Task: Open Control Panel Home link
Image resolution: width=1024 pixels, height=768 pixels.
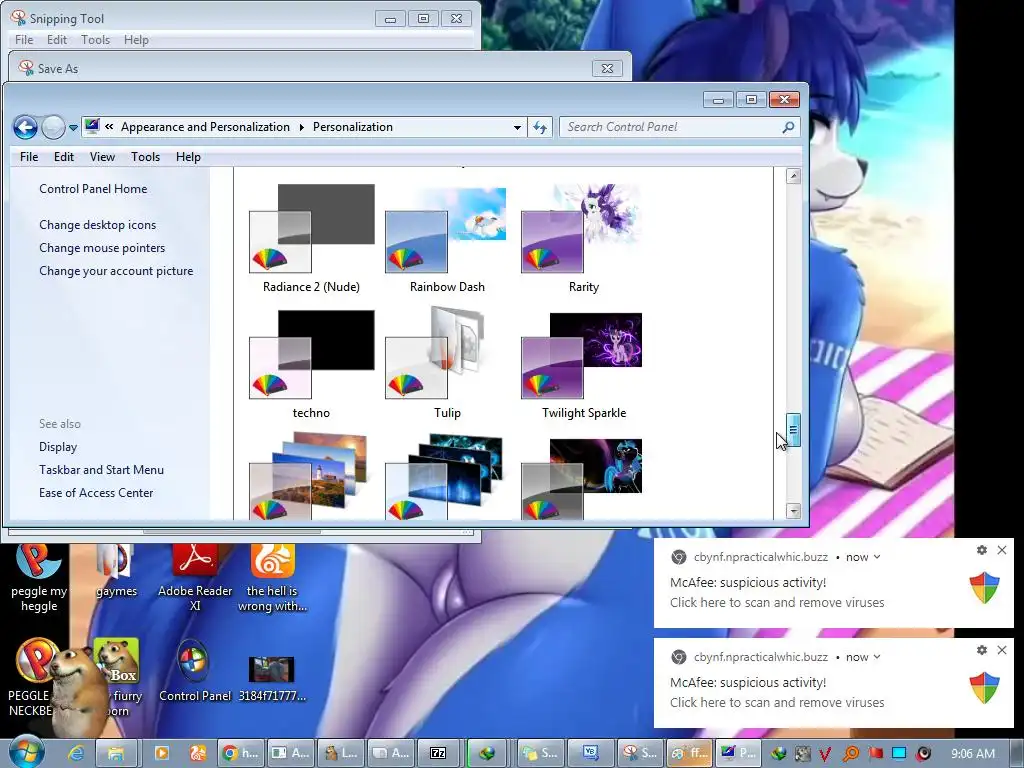Action: click(x=93, y=189)
